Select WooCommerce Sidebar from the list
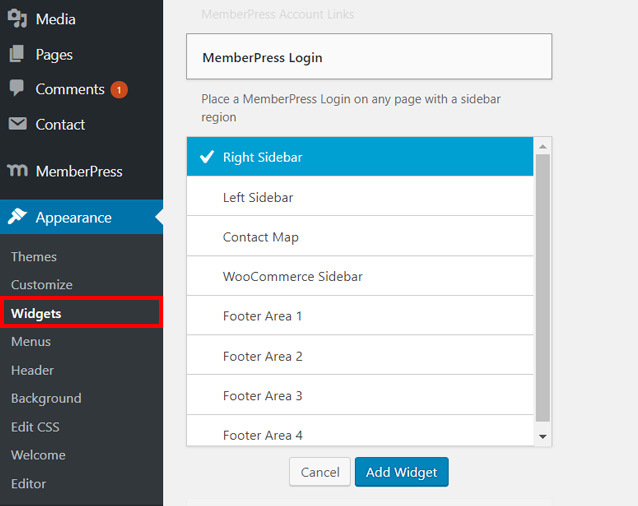This screenshot has width=638, height=506. pos(360,276)
